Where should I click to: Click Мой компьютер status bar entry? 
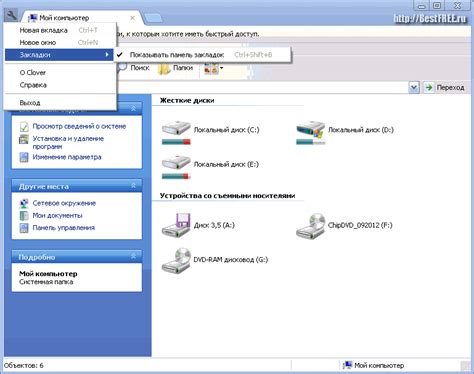[373, 365]
